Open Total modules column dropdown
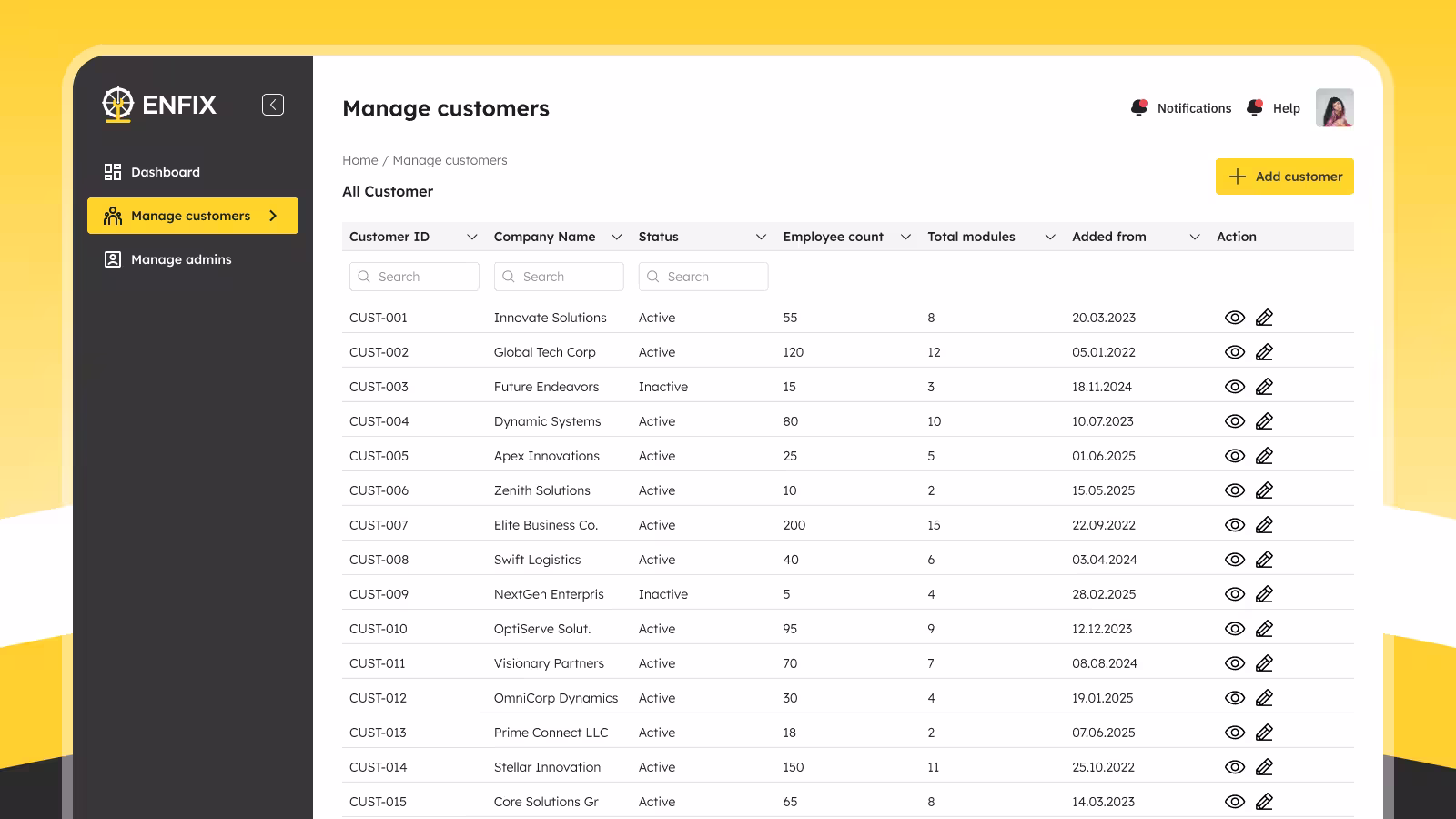Screen dimensions: 1456x819 tap(1050, 237)
